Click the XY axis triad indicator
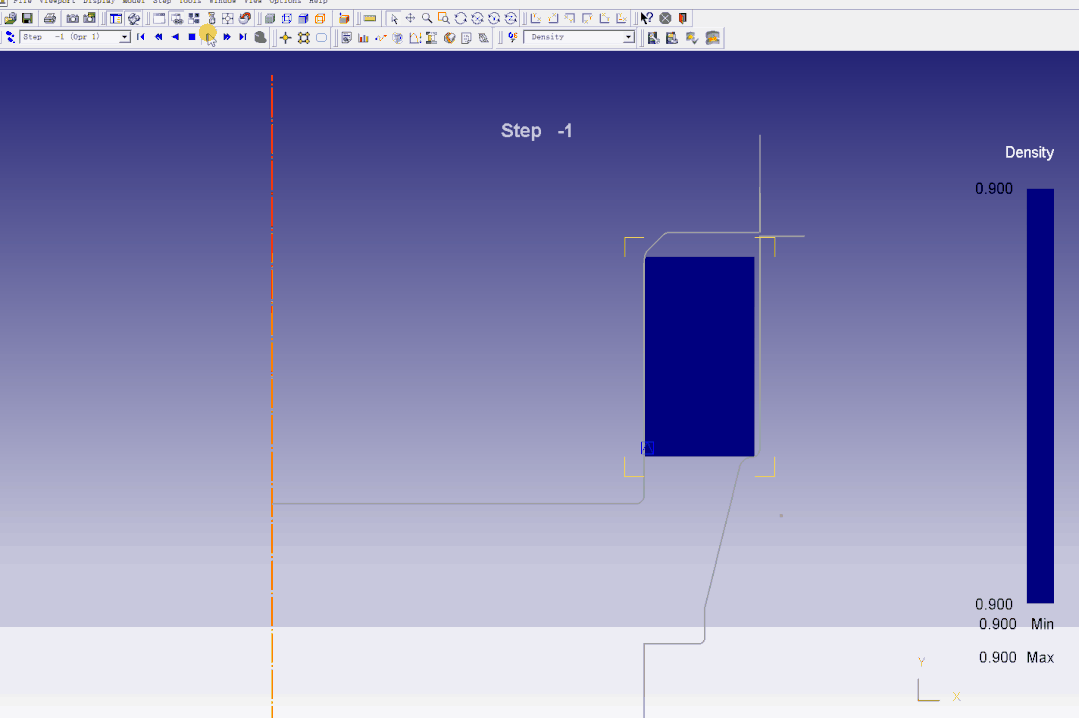1079x718 pixels. [x=939, y=681]
